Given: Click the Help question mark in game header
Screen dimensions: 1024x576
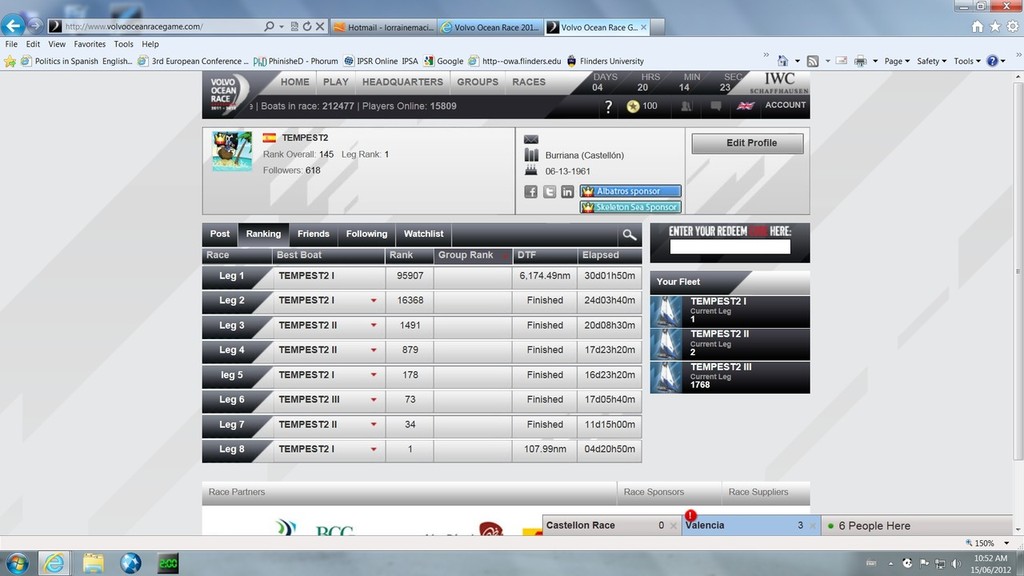Looking at the screenshot, I should click(608, 106).
